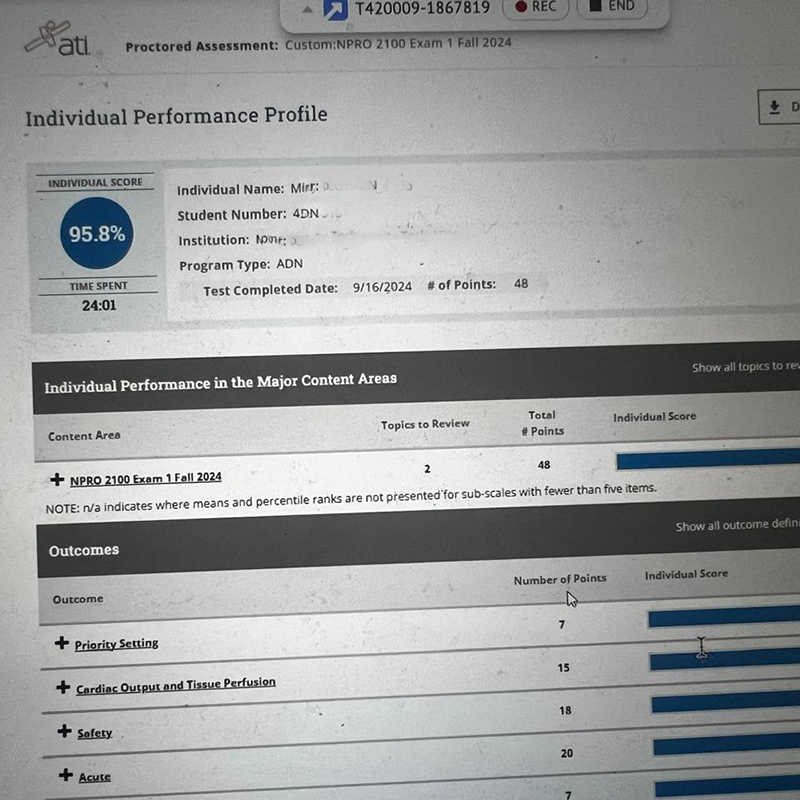Screen dimensions: 800x800
Task: Click the Priority Setting individual score bar
Action: [723, 618]
